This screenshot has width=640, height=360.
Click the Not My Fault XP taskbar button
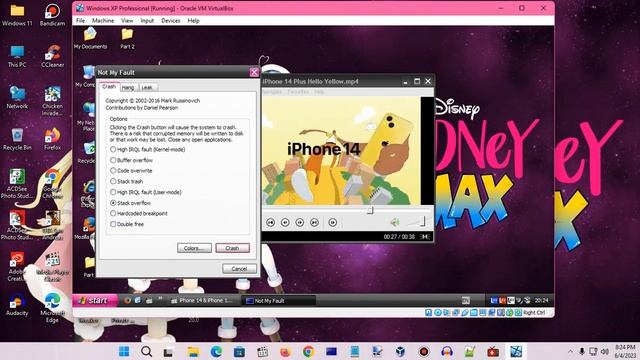[x=280, y=301]
